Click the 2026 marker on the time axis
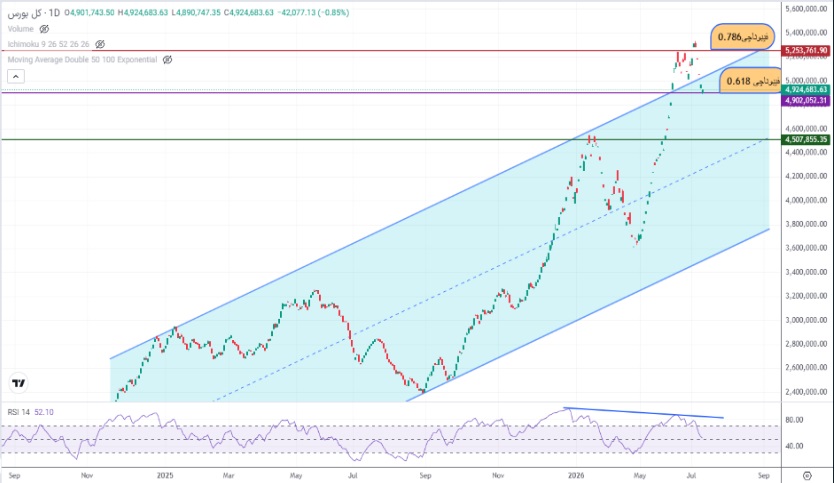The height and width of the screenshot is (483, 835). pyautogui.click(x=576, y=475)
